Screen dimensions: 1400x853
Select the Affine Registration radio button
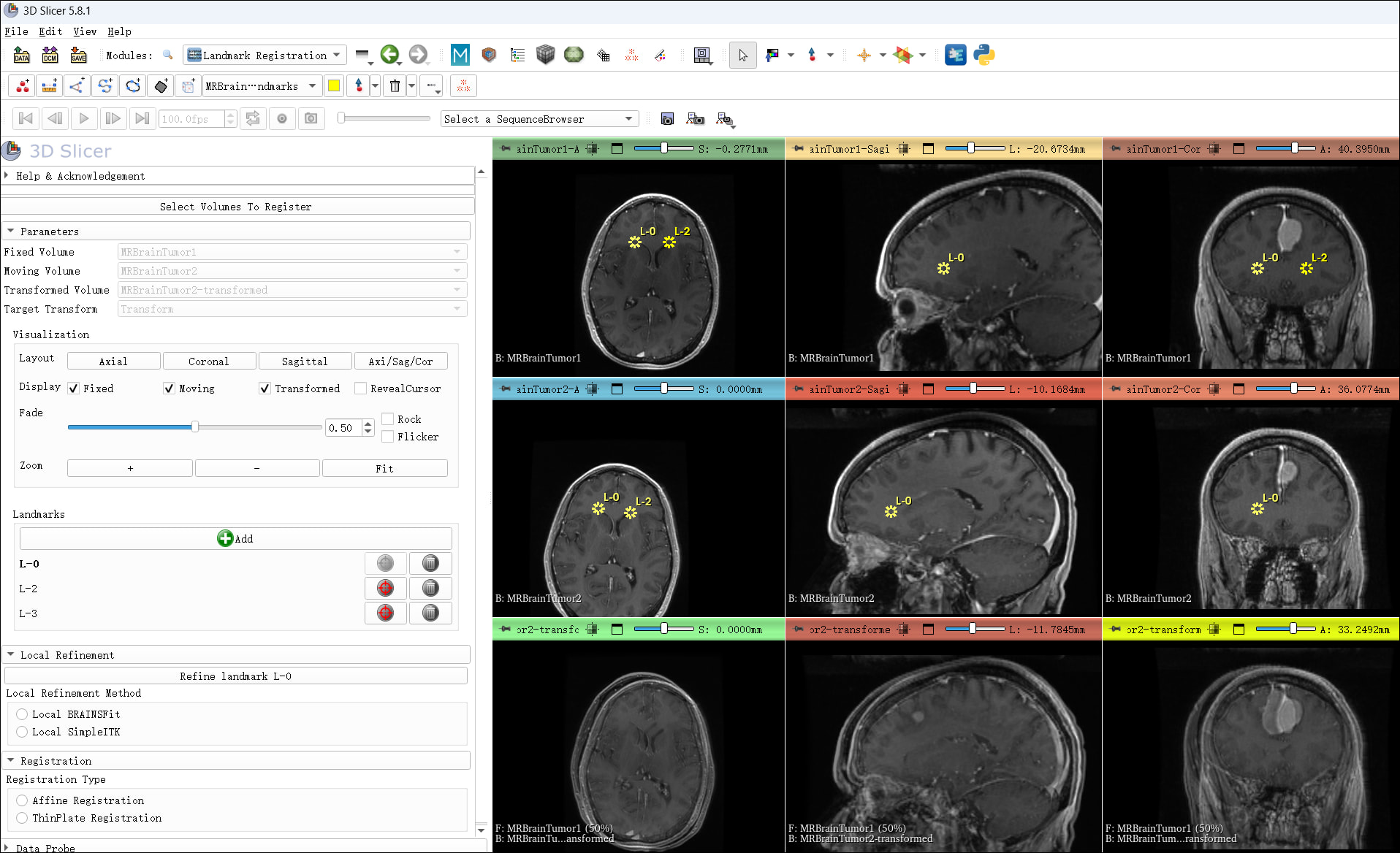pos(22,800)
